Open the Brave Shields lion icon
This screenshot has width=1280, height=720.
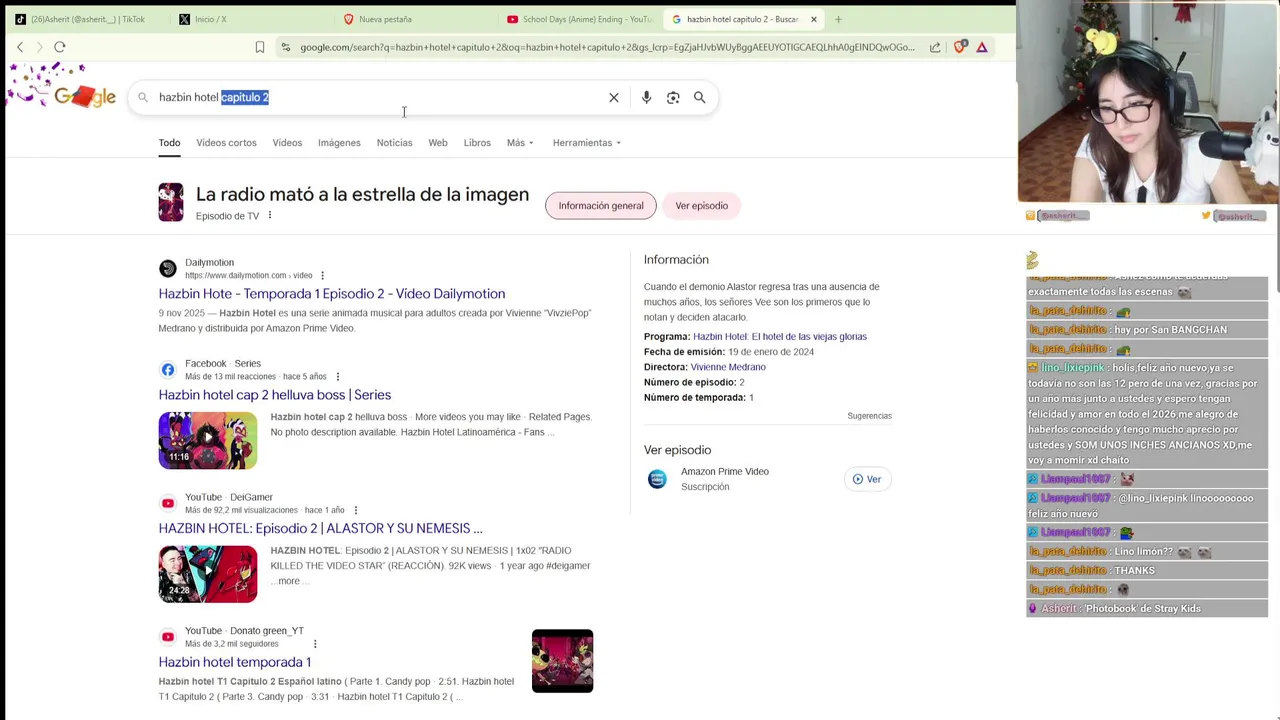[960, 47]
